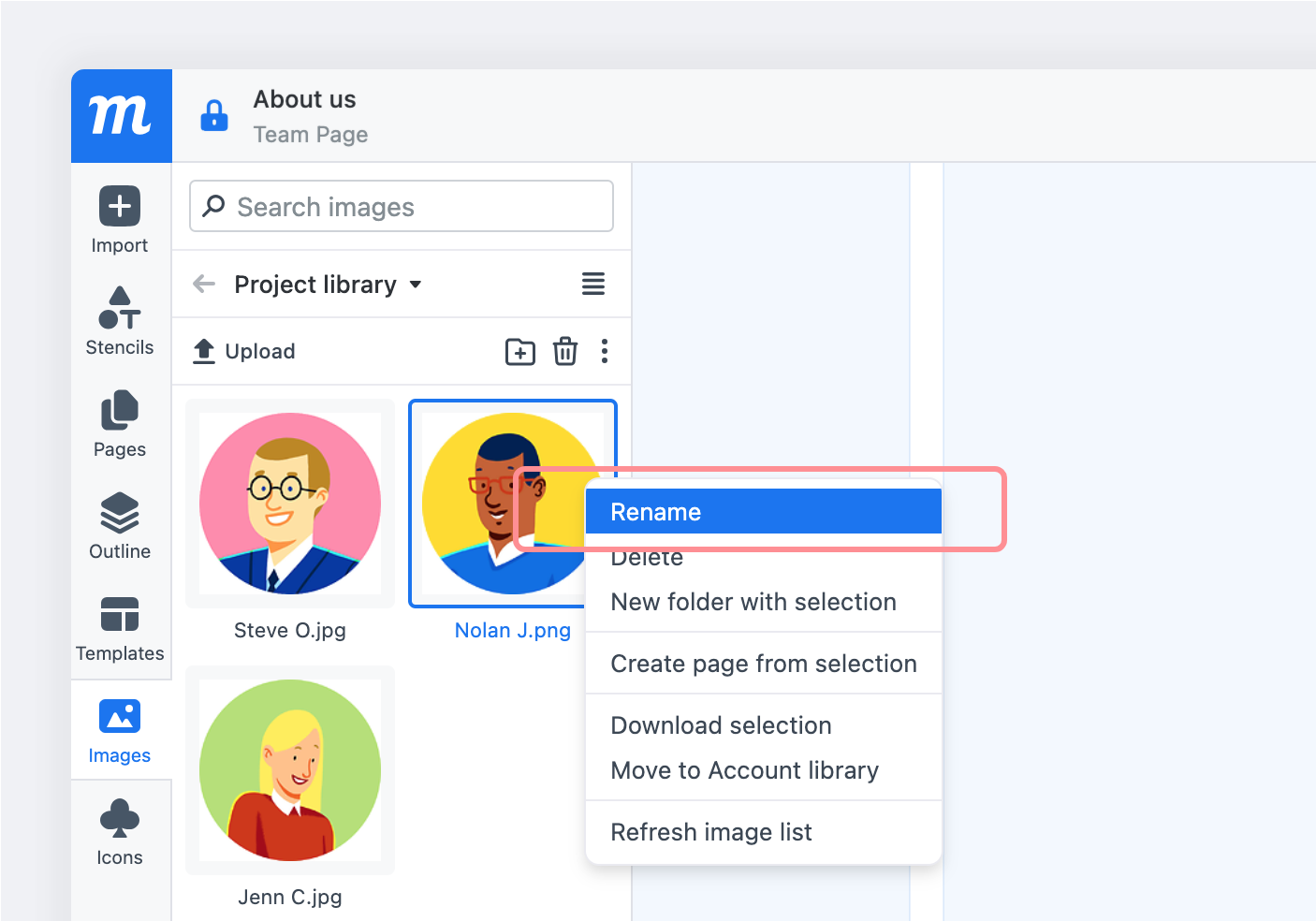Click the search magnifier icon
Image resolution: width=1316 pixels, height=921 pixels.
click(213, 205)
